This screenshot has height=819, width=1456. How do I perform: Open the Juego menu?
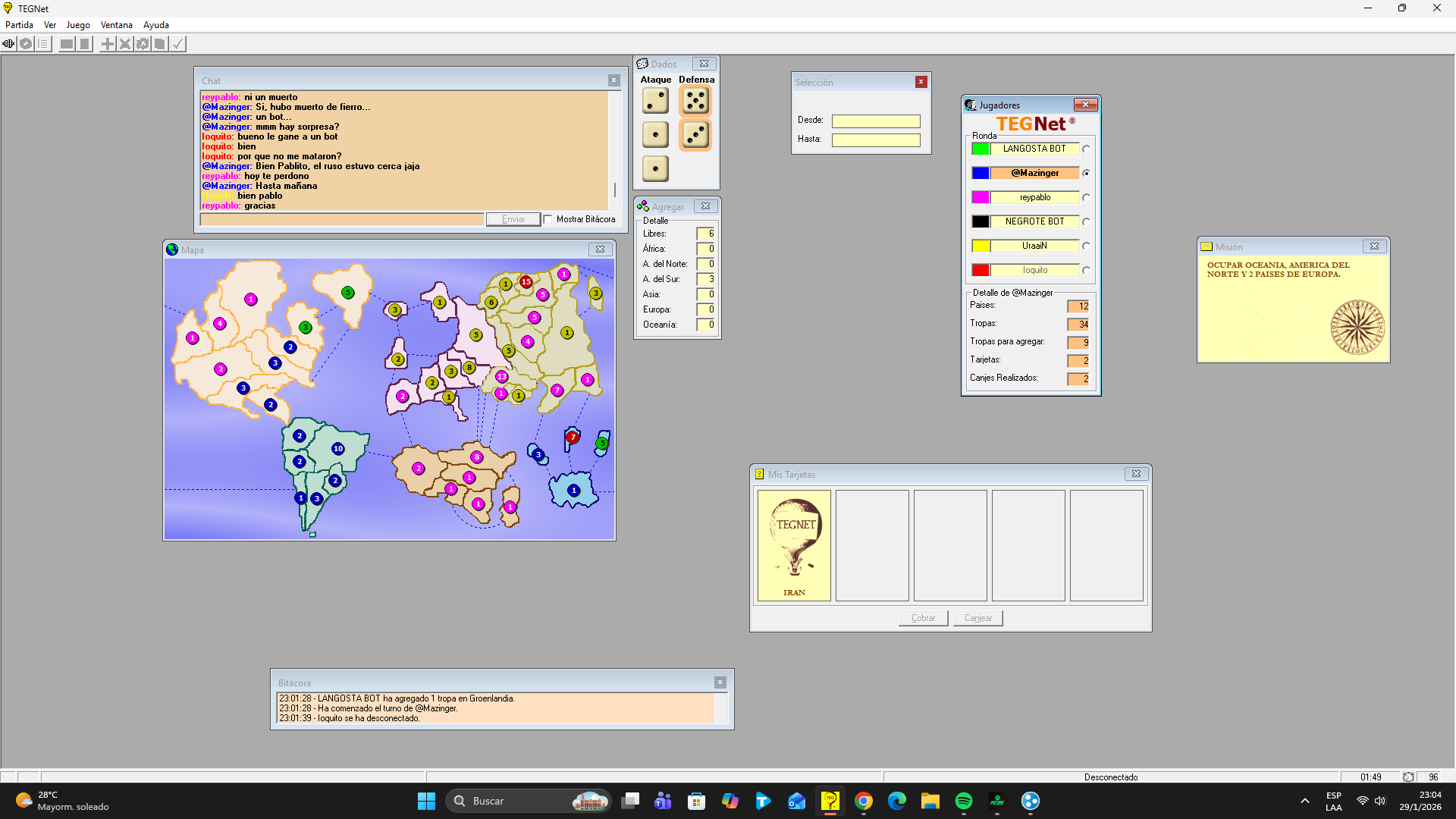click(x=78, y=25)
